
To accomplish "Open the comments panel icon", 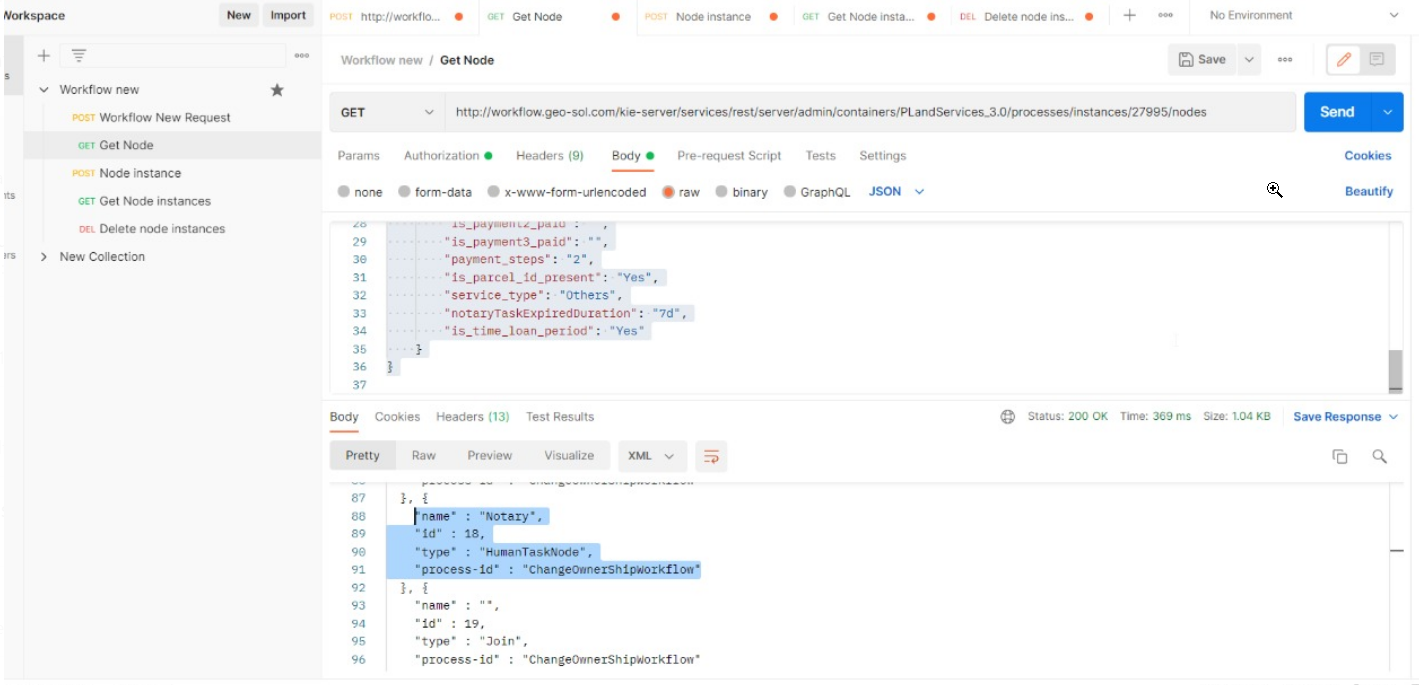I will 1376,60.
